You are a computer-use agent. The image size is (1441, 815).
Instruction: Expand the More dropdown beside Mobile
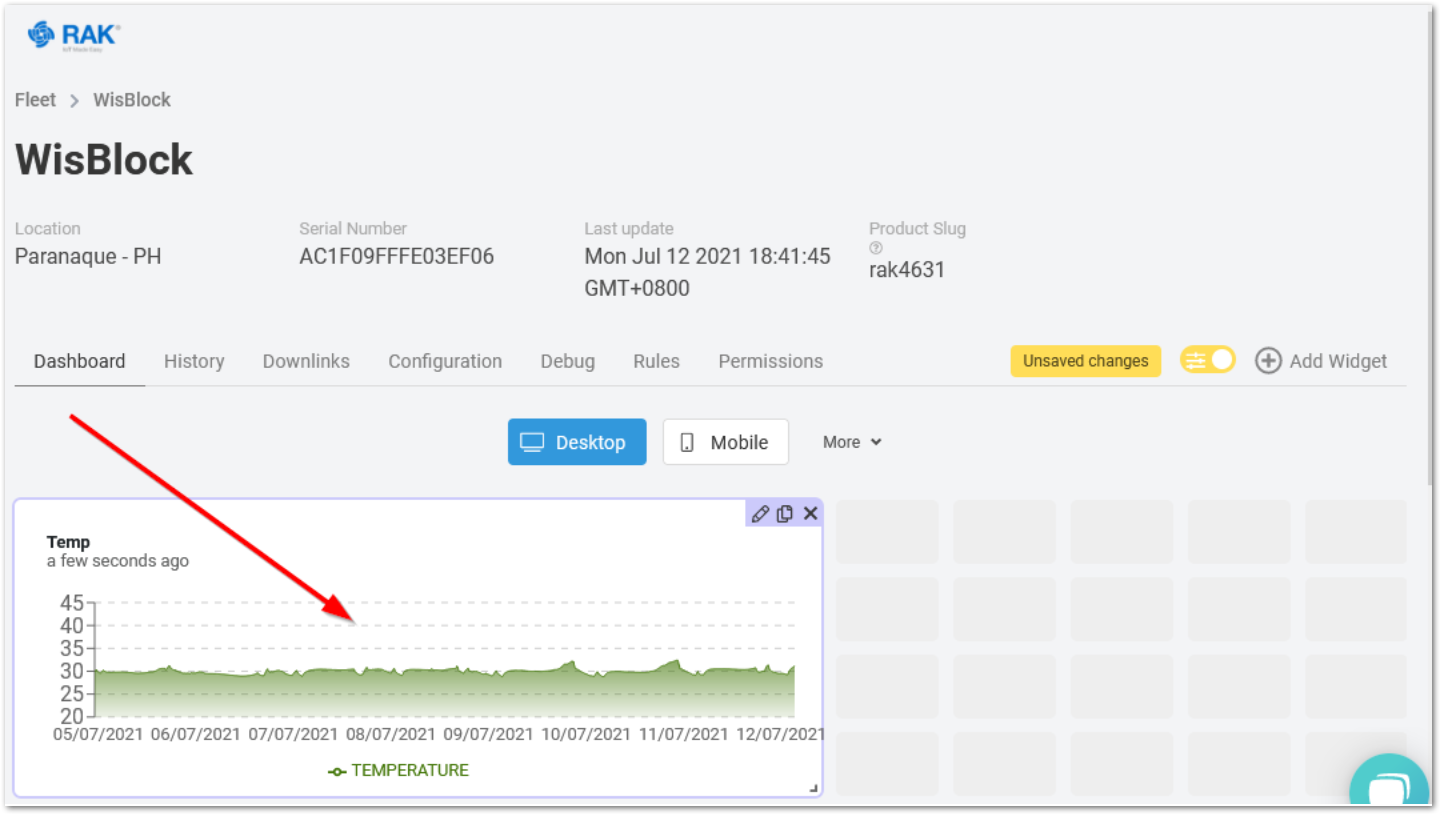tap(851, 441)
